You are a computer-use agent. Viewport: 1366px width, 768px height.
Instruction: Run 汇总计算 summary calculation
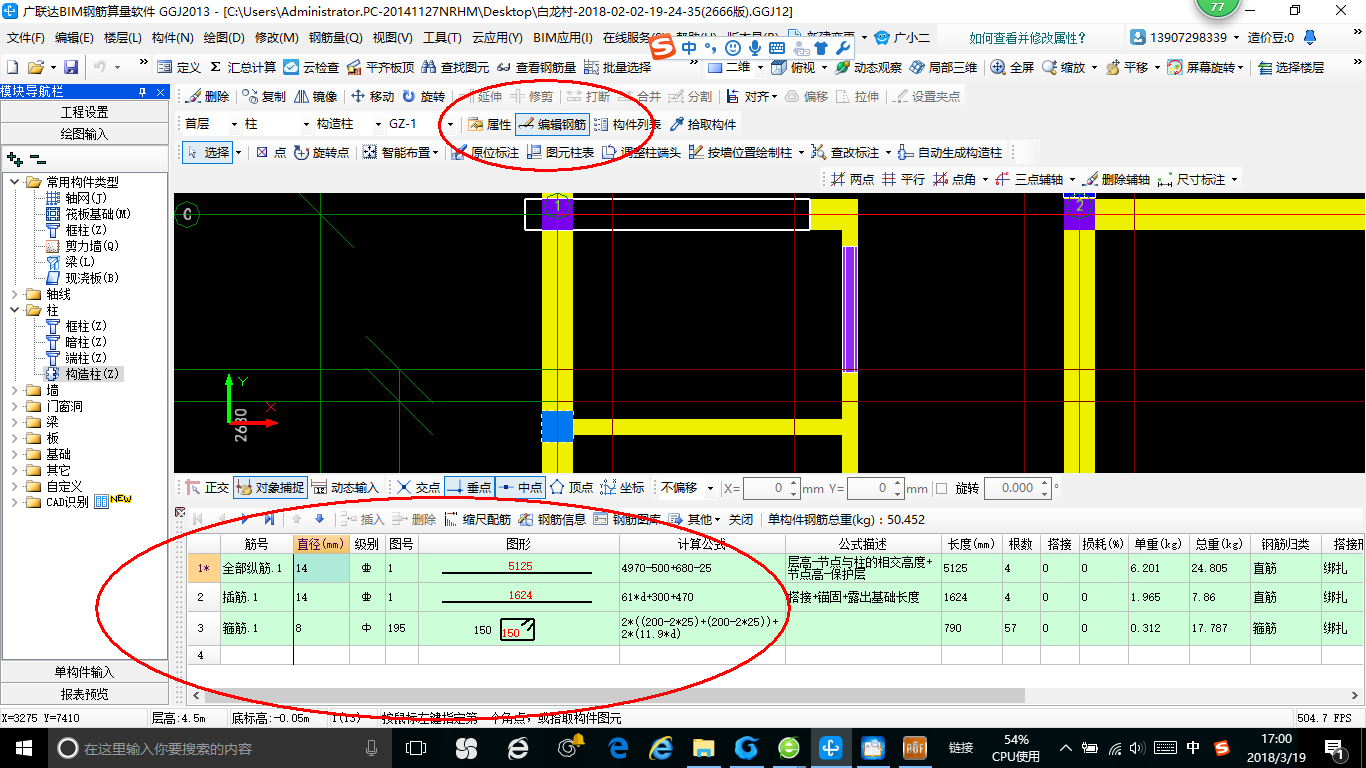pos(241,67)
